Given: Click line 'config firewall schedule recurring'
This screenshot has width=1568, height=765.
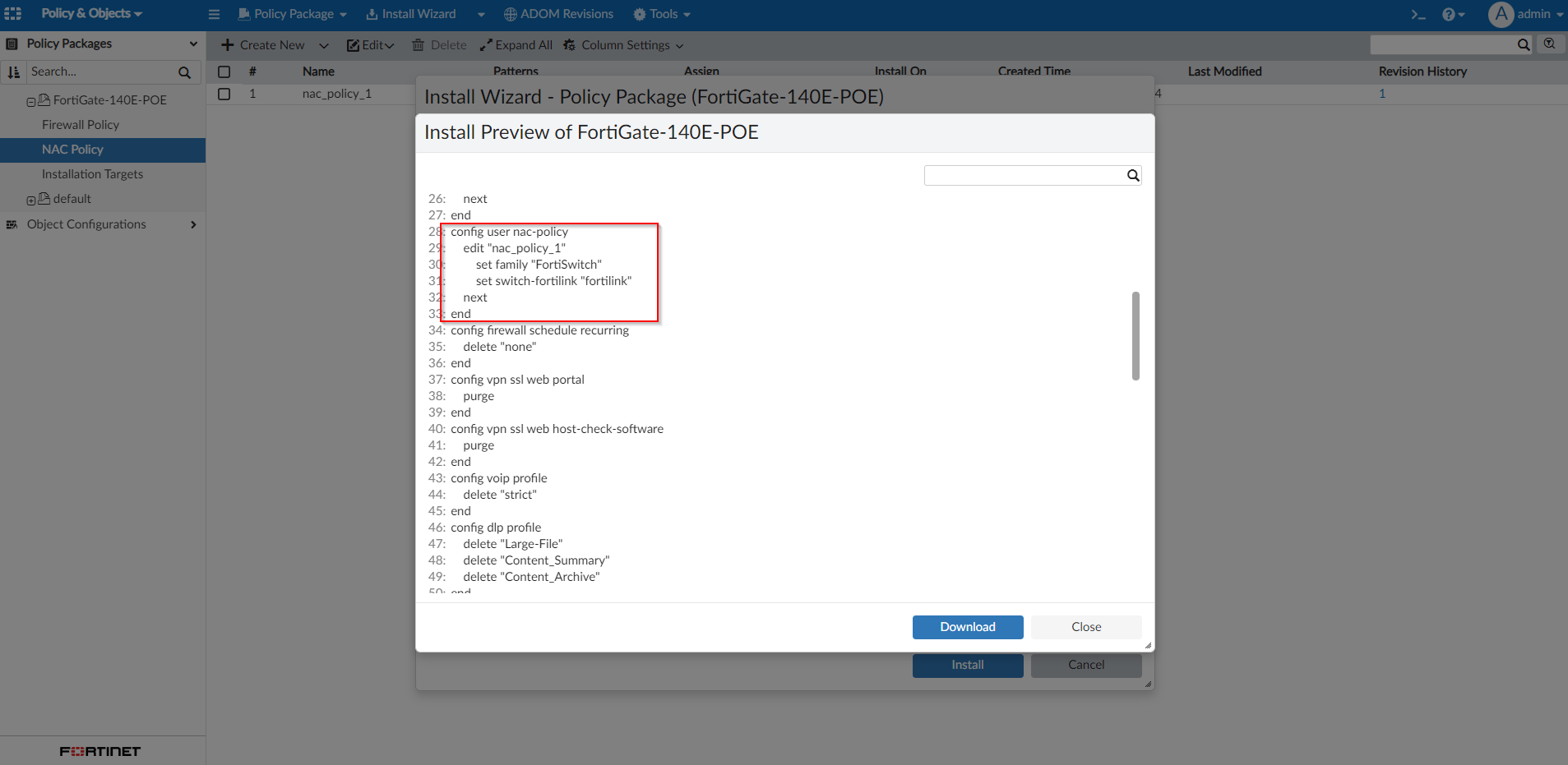Looking at the screenshot, I should coord(539,330).
